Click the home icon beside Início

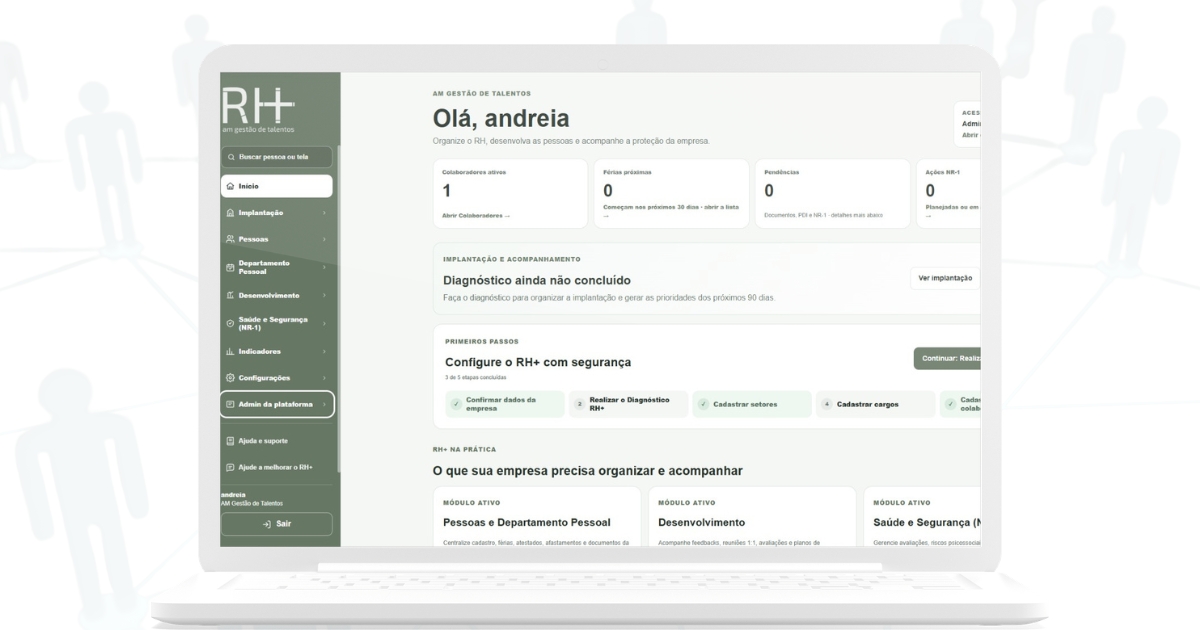pos(231,186)
